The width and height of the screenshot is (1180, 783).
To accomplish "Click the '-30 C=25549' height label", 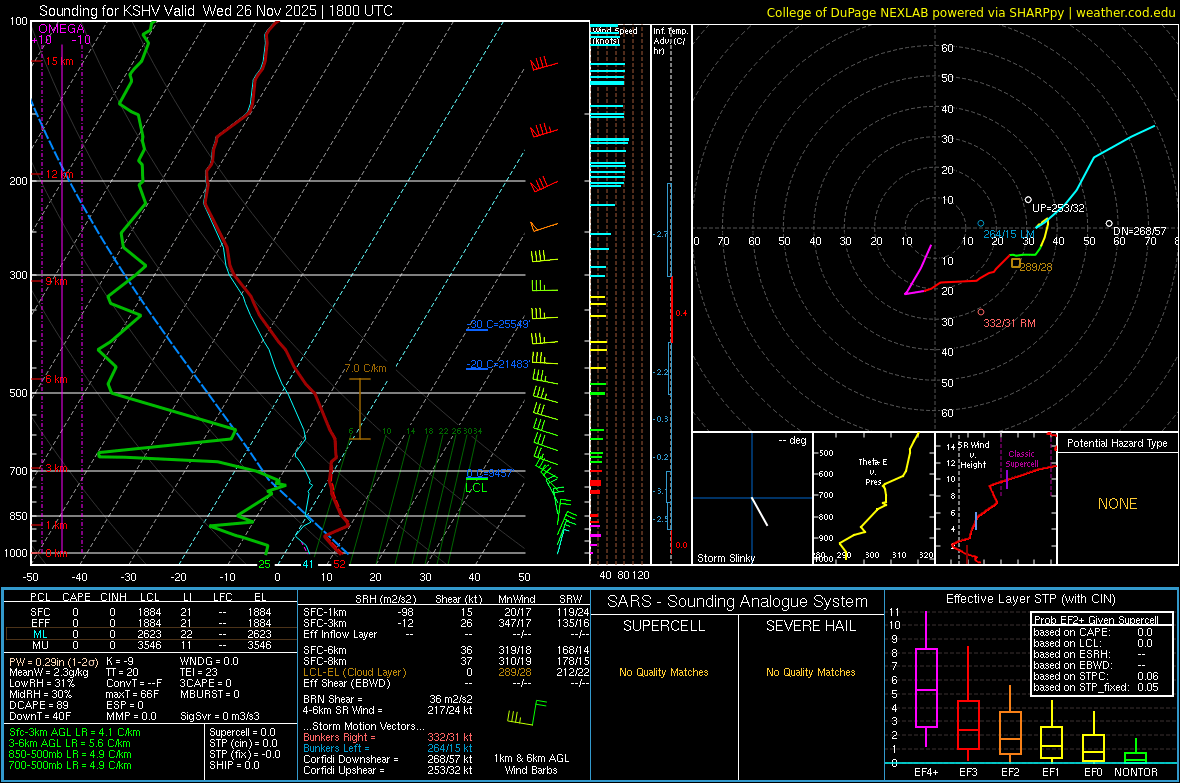I will point(497,324).
